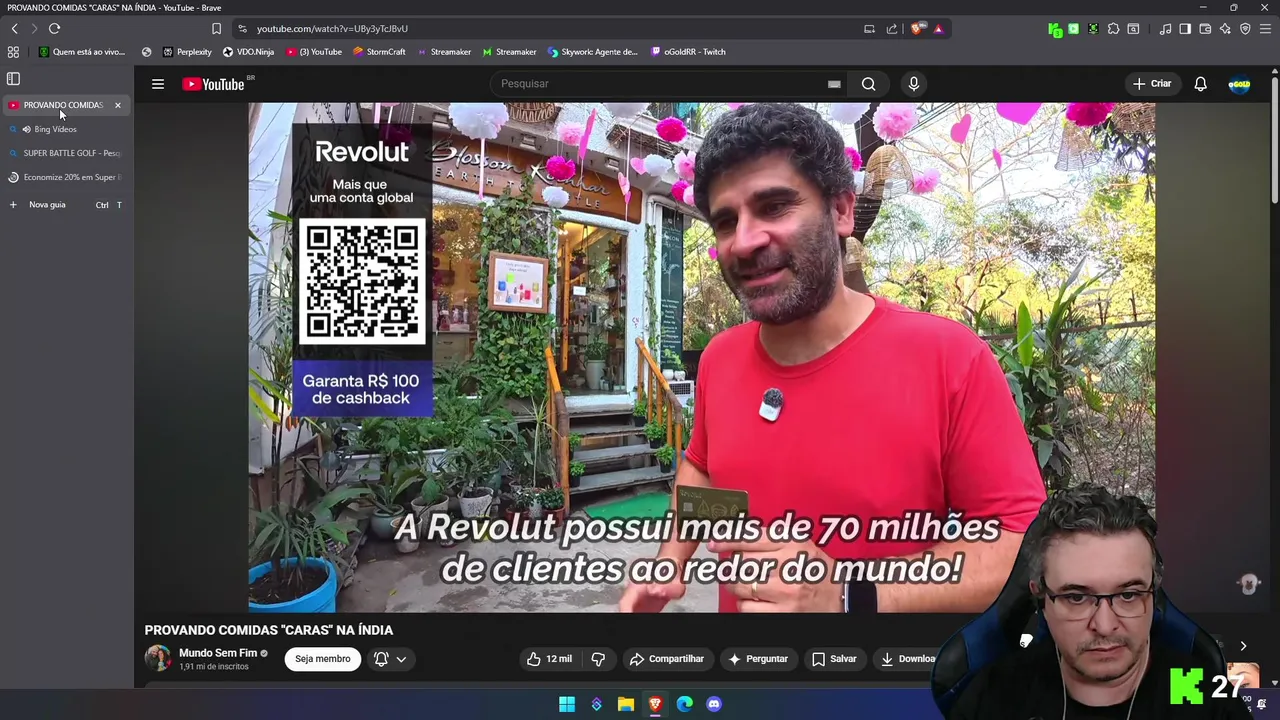Open the StormCraft bookmark
The image size is (1280, 720).
coord(379,52)
